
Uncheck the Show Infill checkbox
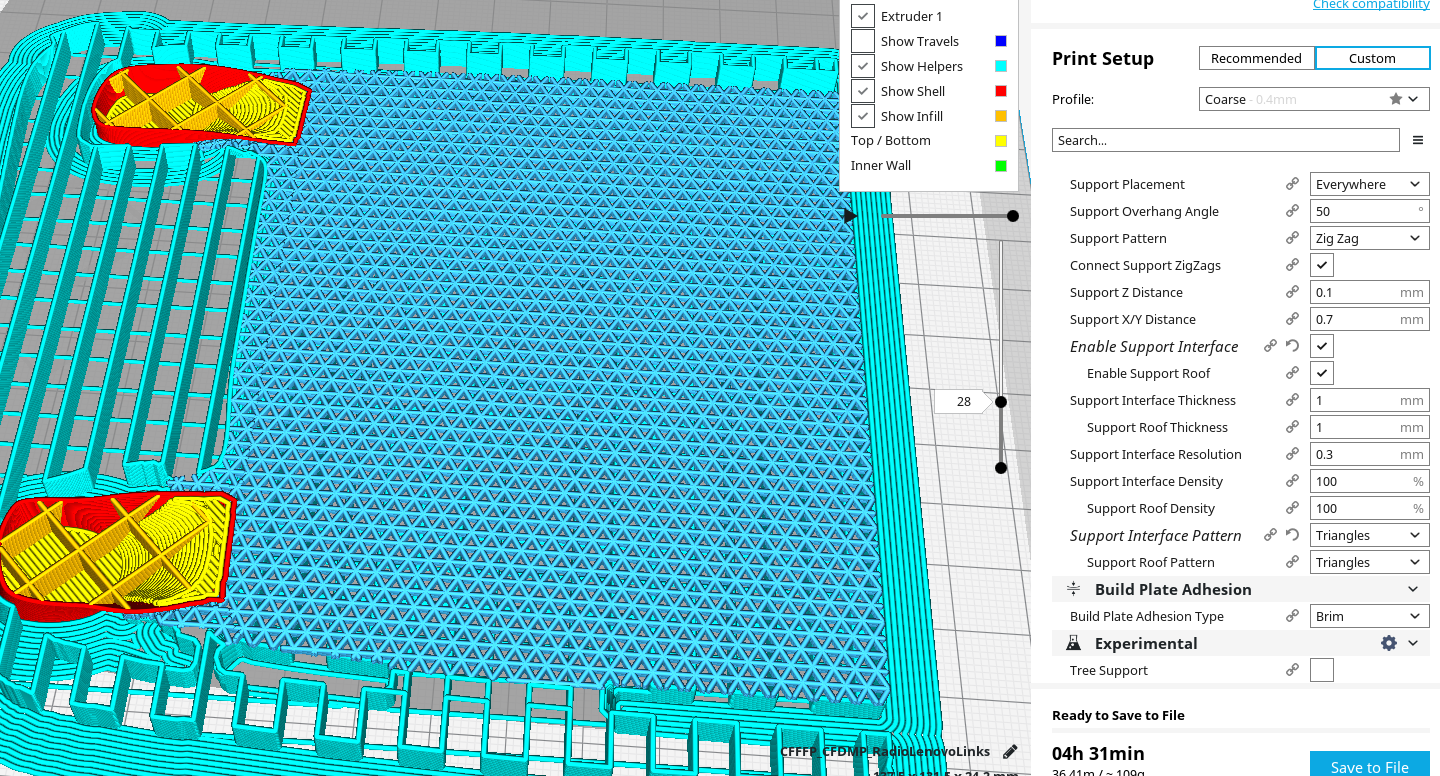click(863, 116)
